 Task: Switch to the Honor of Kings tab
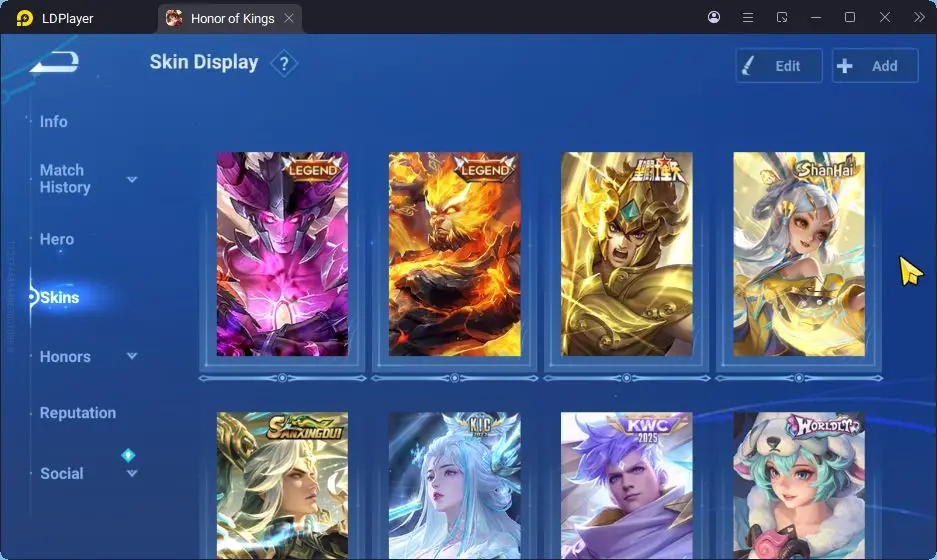click(230, 19)
